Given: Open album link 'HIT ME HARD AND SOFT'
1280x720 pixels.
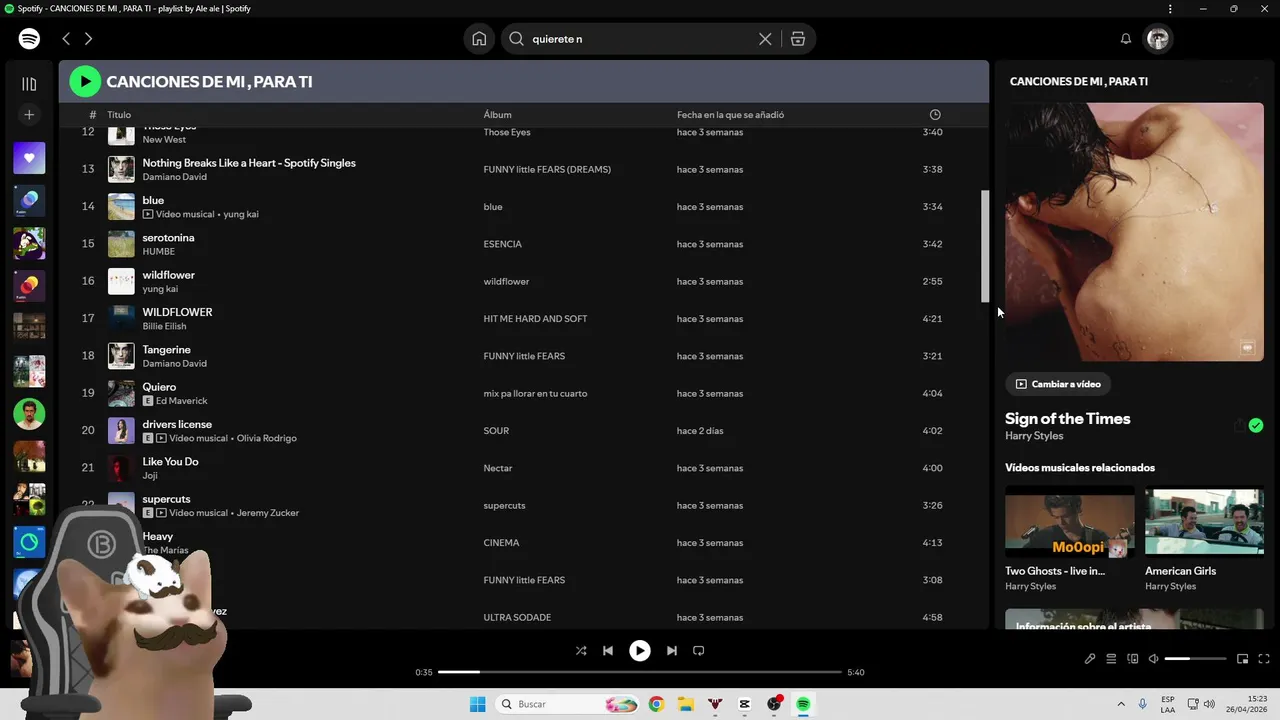Looking at the screenshot, I should pyautogui.click(x=535, y=319).
